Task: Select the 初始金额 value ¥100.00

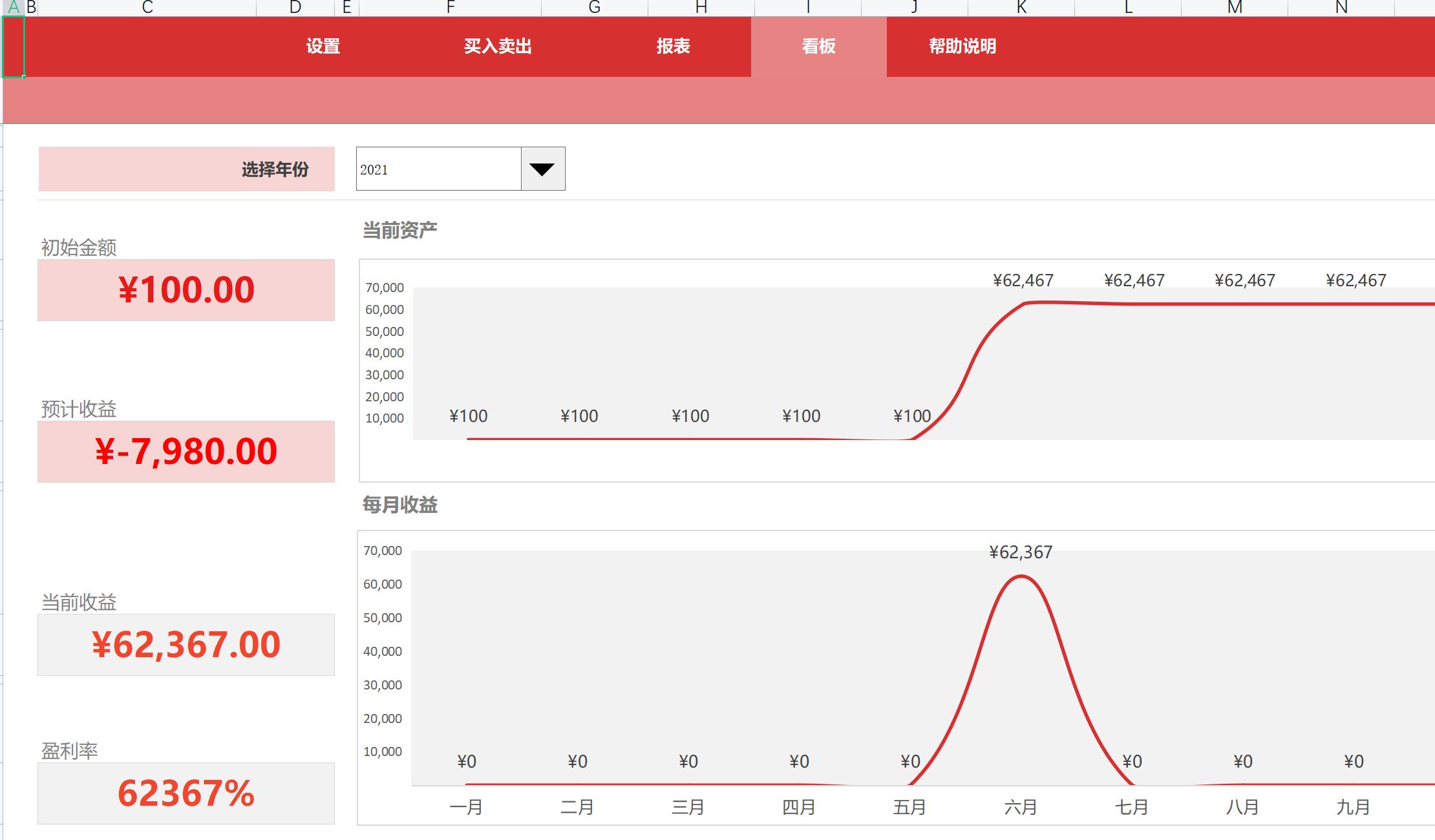Action: coord(186,289)
